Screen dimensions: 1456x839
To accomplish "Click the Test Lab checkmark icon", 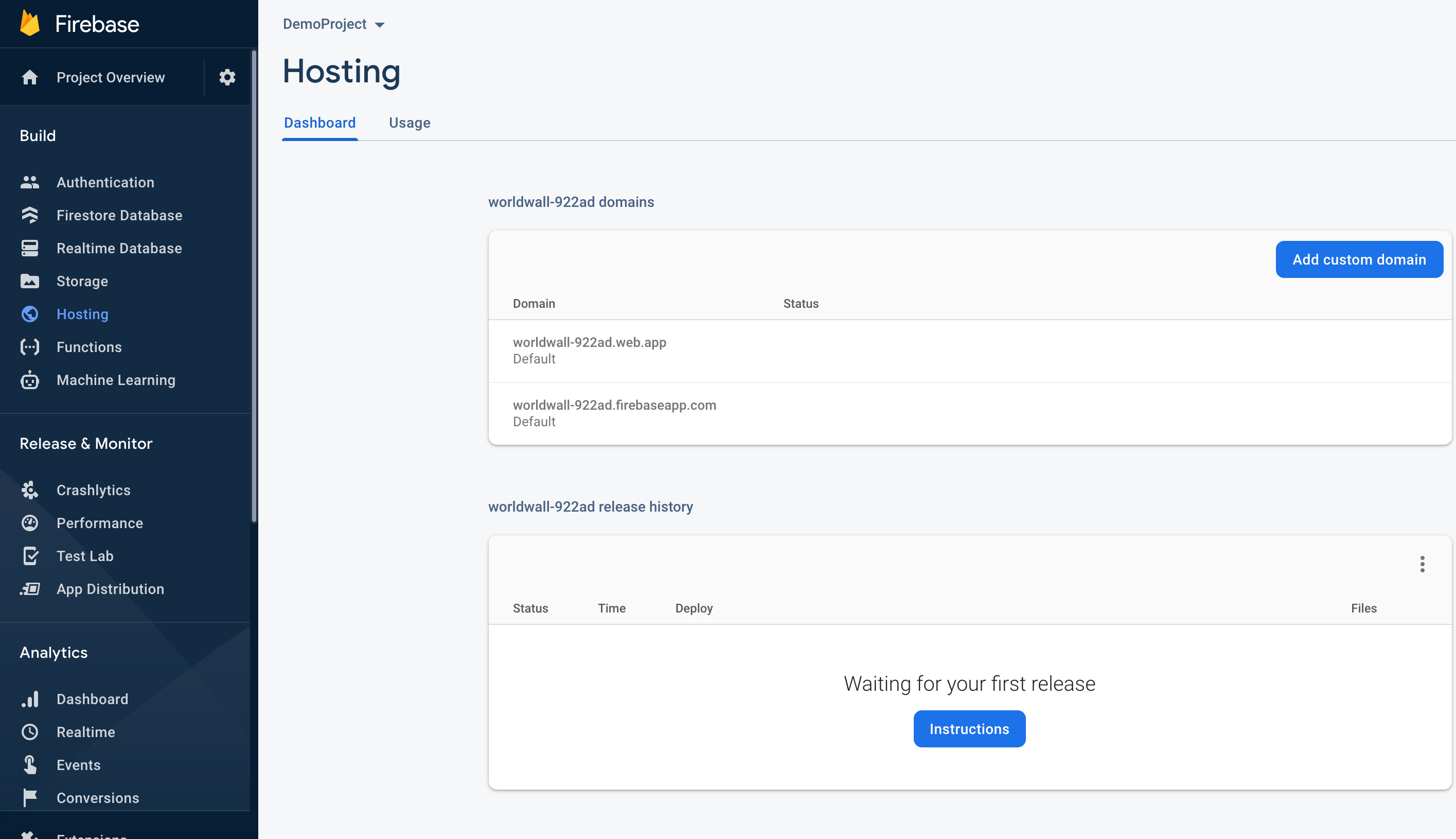I will pos(29,556).
